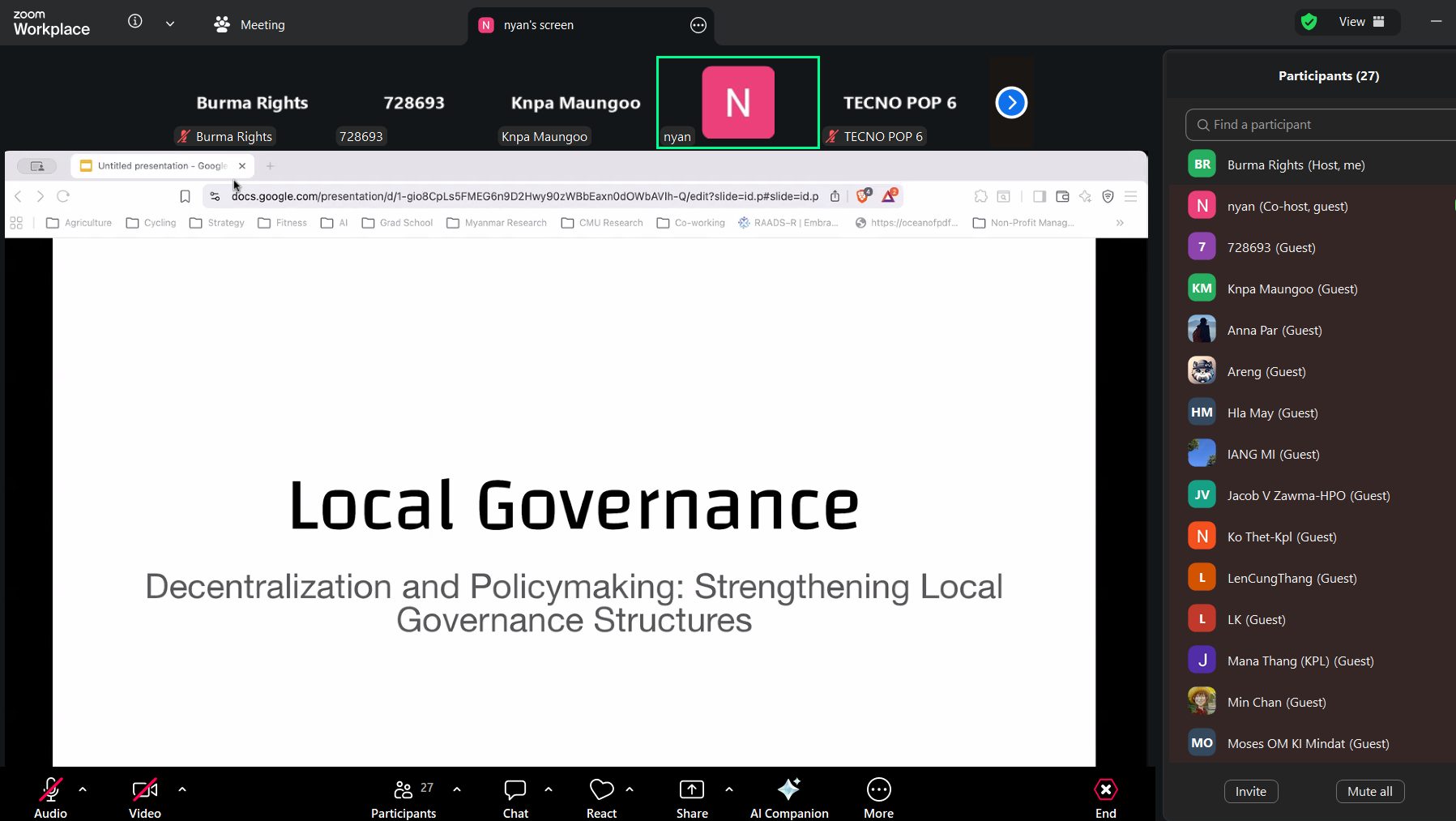Open the React heart menu
This screenshot has height=821, width=1456.
(601, 797)
